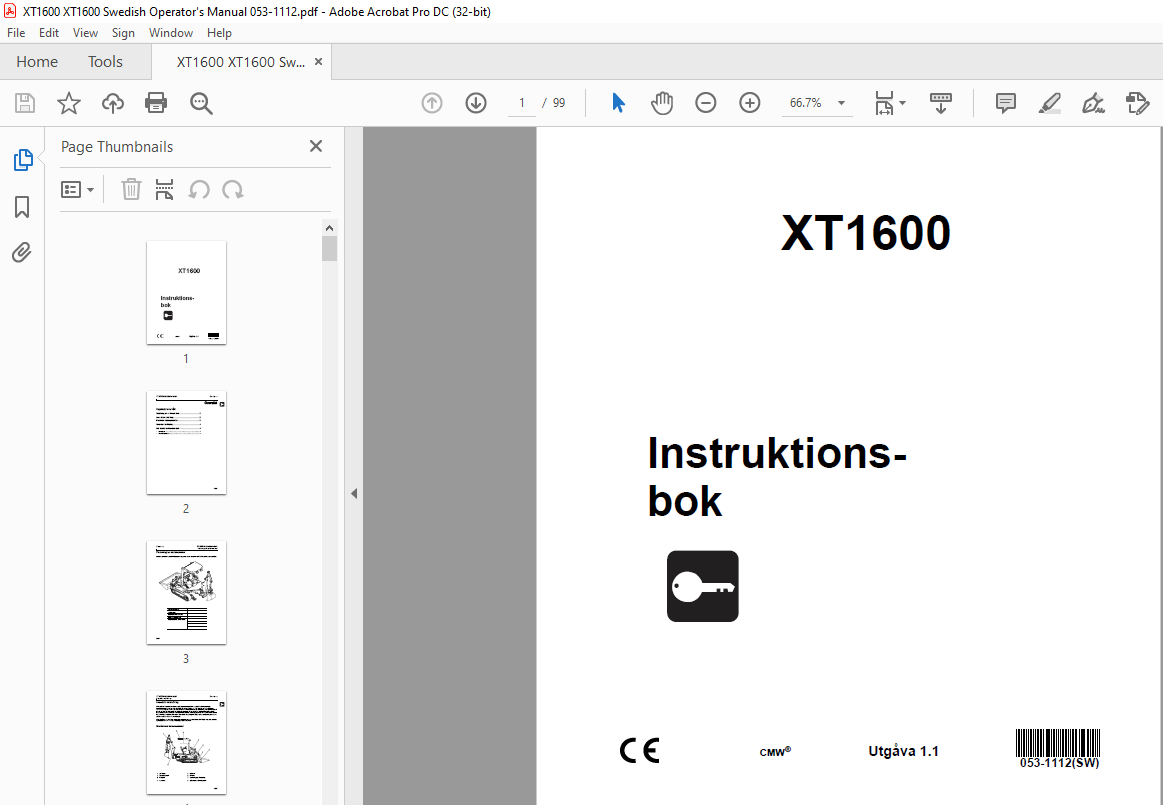Click the insert/print pages icon
Image resolution: width=1163 pixels, height=805 pixels.
tap(165, 189)
